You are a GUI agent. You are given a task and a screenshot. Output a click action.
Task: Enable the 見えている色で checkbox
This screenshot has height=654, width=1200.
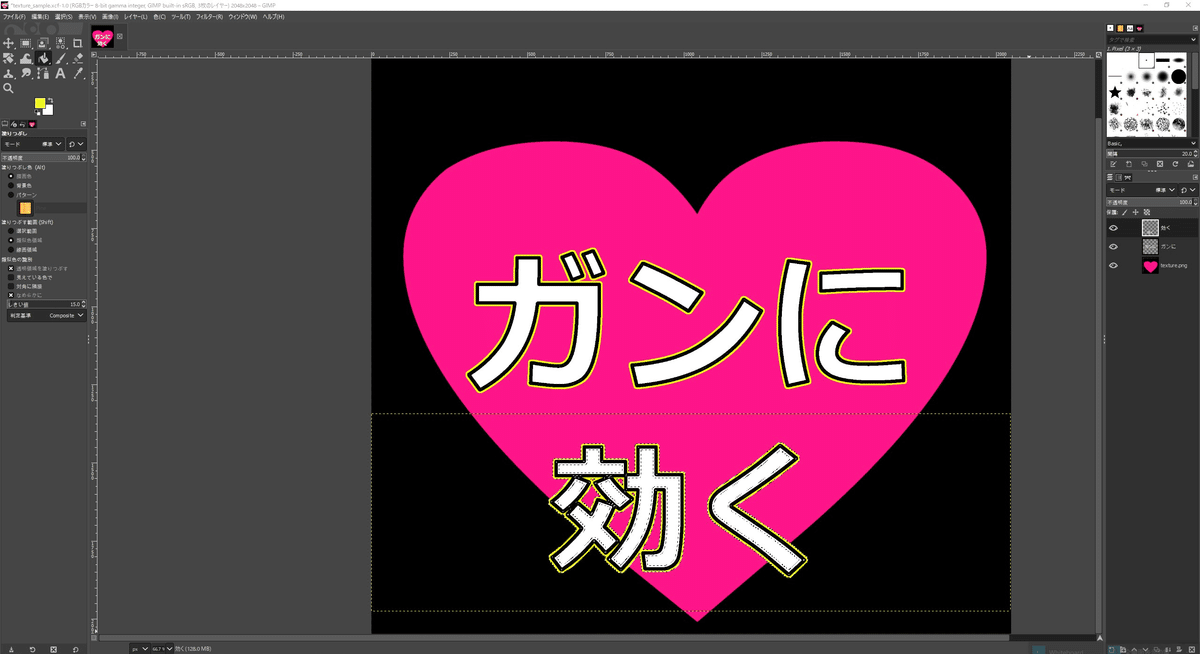tap(11, 278)
